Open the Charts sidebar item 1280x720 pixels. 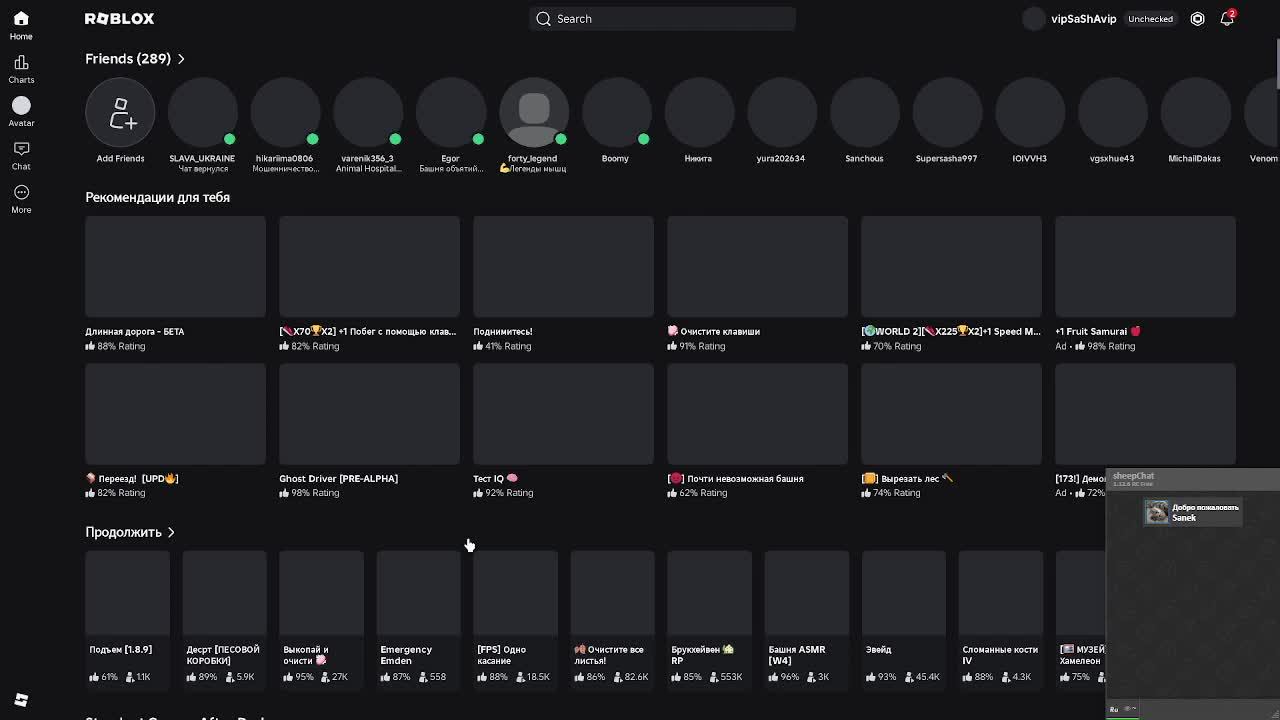21,69
